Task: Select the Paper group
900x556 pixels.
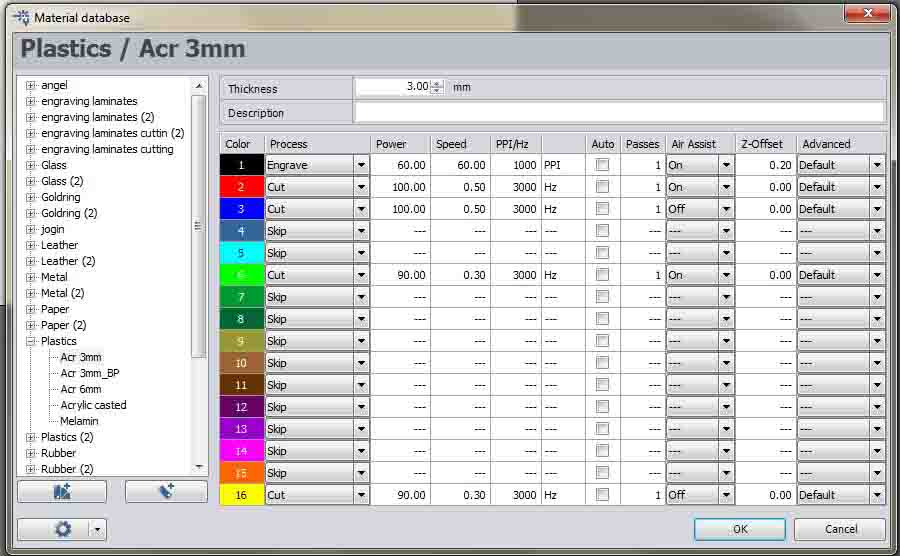Action: tap(55, 309)
